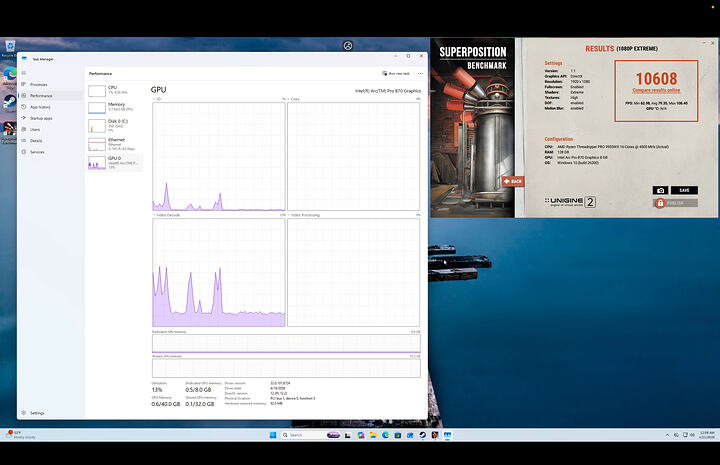Click the Dedicated GPU memory graph
This screenshot has width=720, height=465.
pyautogui.click(x=286, y=343)
